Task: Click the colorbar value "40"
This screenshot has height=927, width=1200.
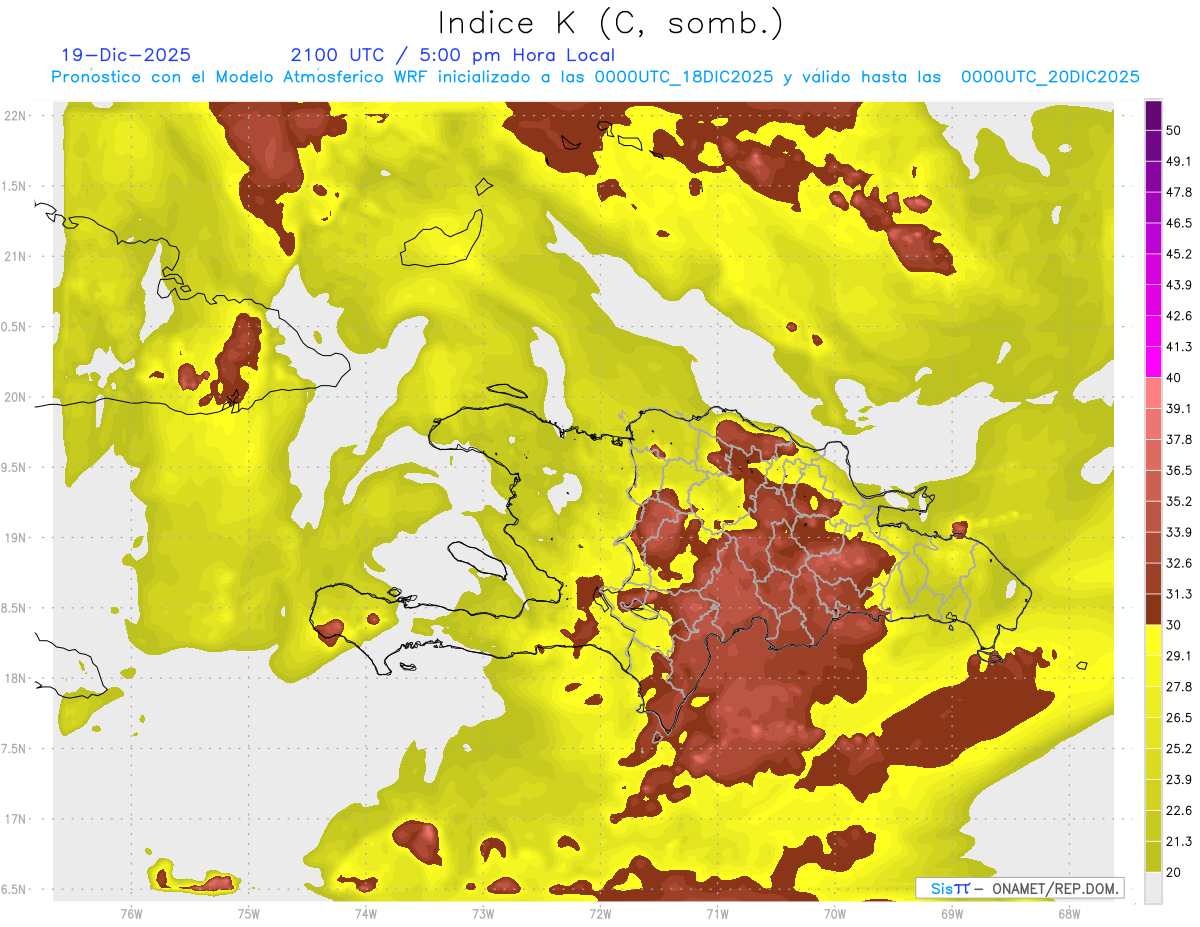Action: point(1174,378)
